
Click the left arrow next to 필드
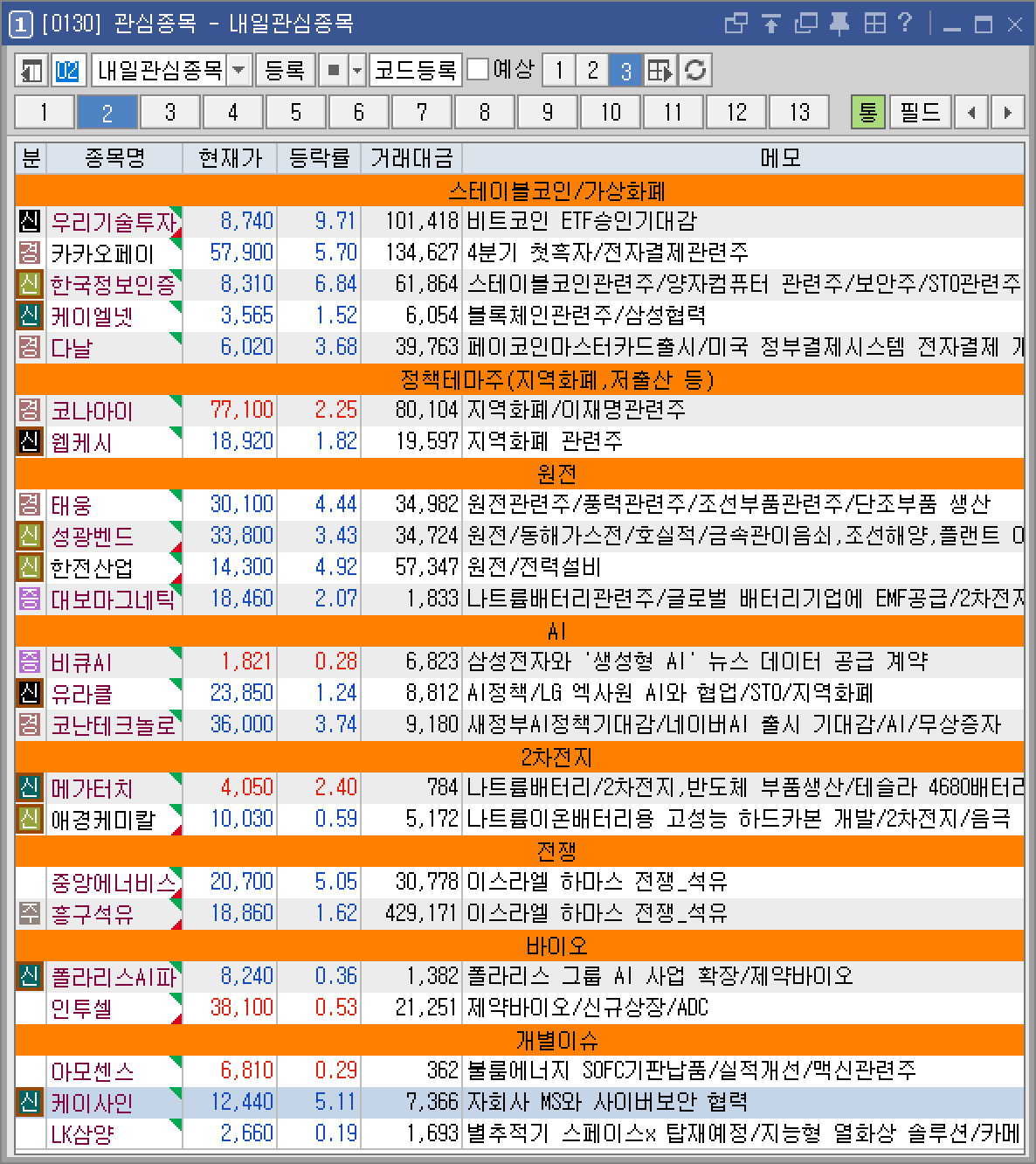pos(972,112)
